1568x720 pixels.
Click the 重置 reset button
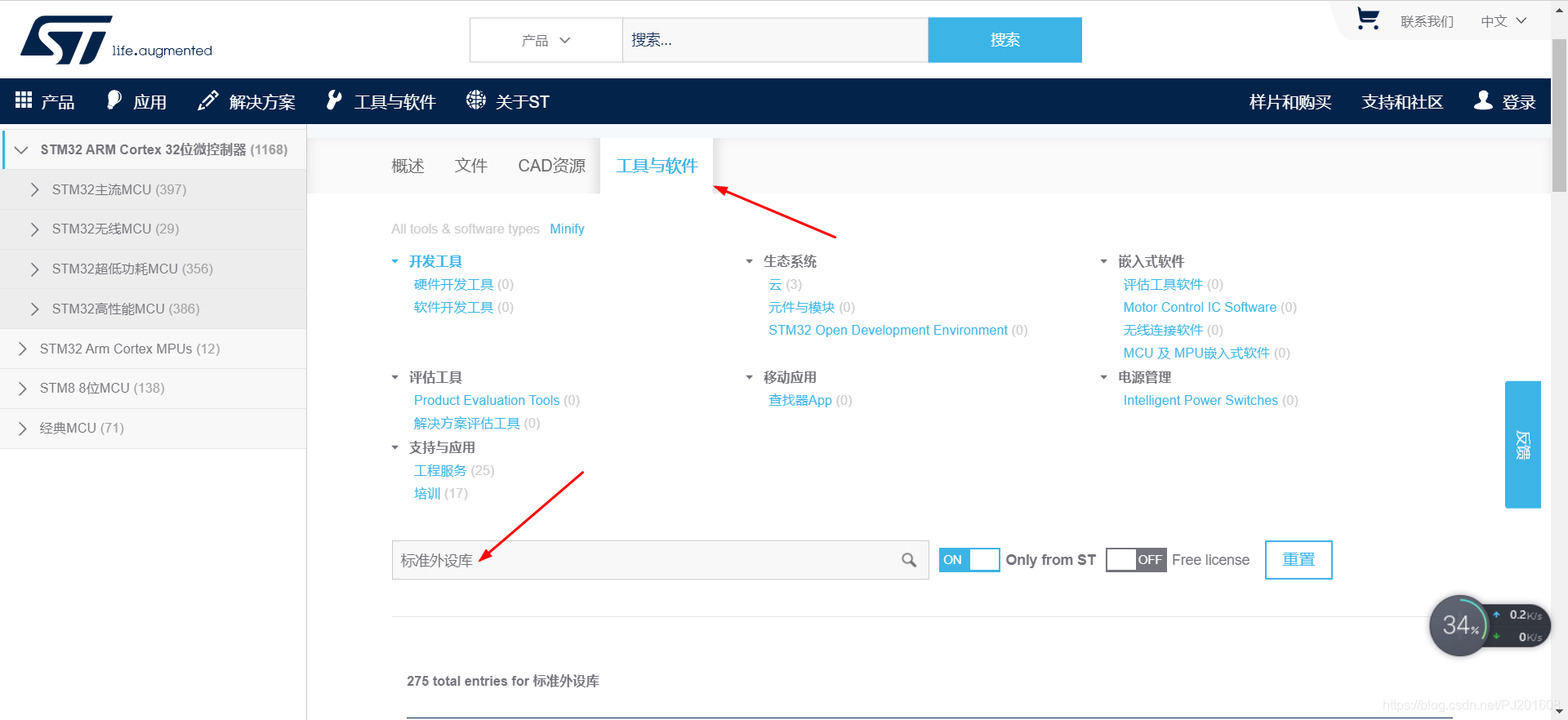tap(1298, 560)
